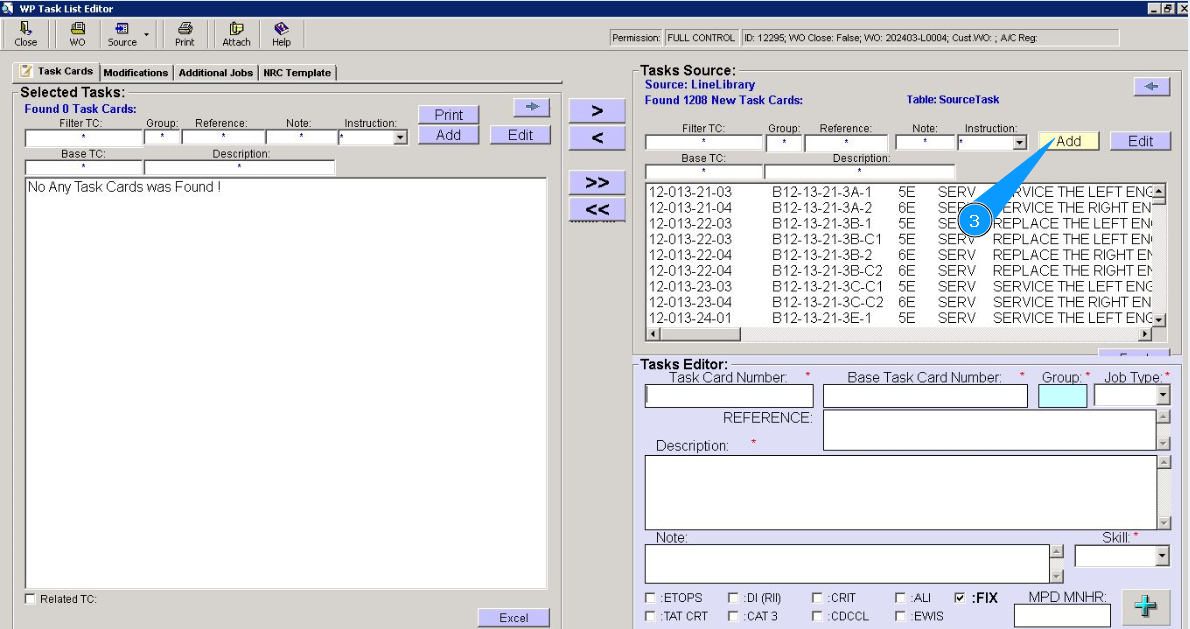The image size is (1190, 629).
Task: Expand the Job Type dropdown
Action: 1162,396
